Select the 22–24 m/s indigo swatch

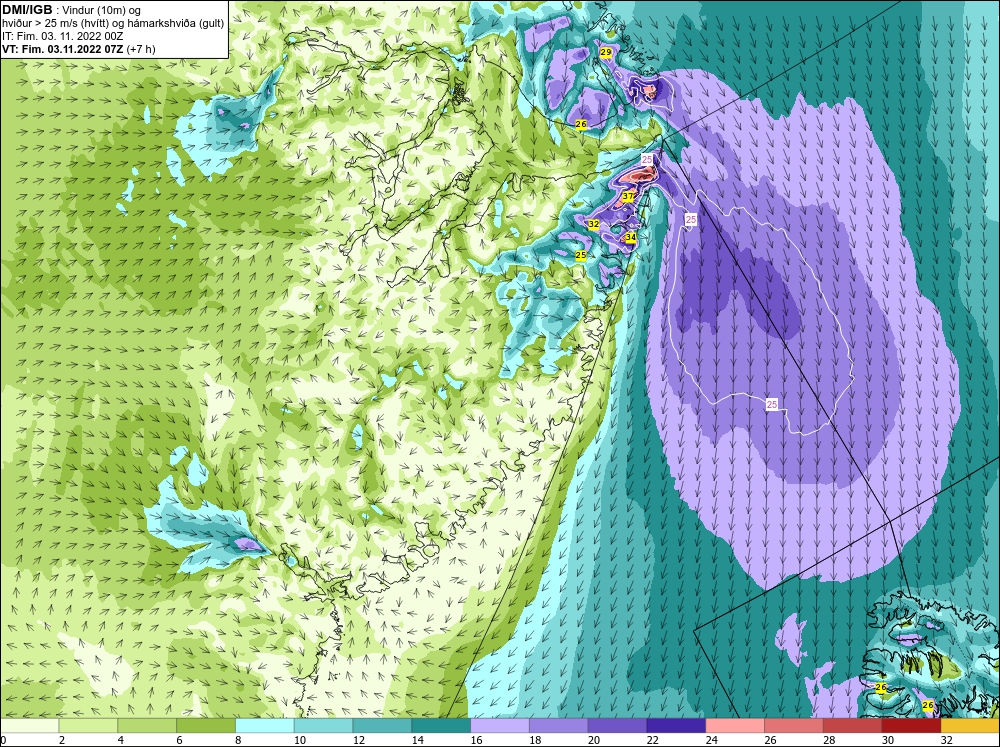click(x=676, y=726)
